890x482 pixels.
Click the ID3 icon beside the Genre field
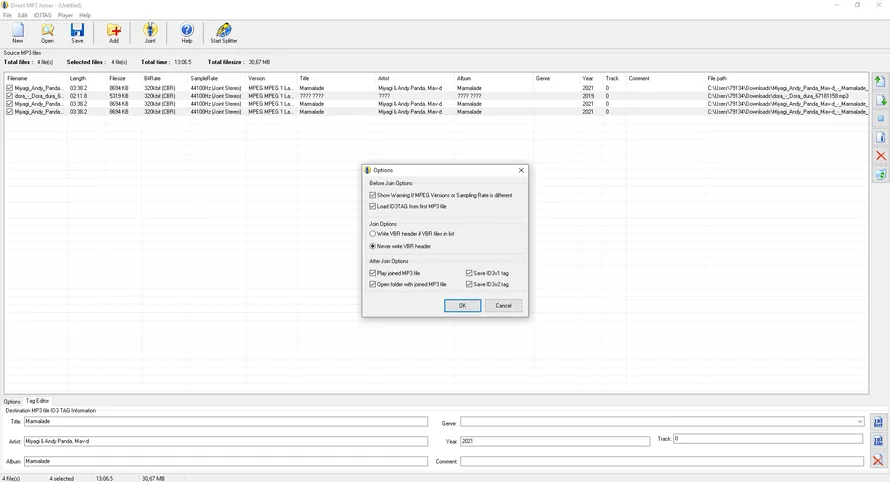click(x=878, y=422)
